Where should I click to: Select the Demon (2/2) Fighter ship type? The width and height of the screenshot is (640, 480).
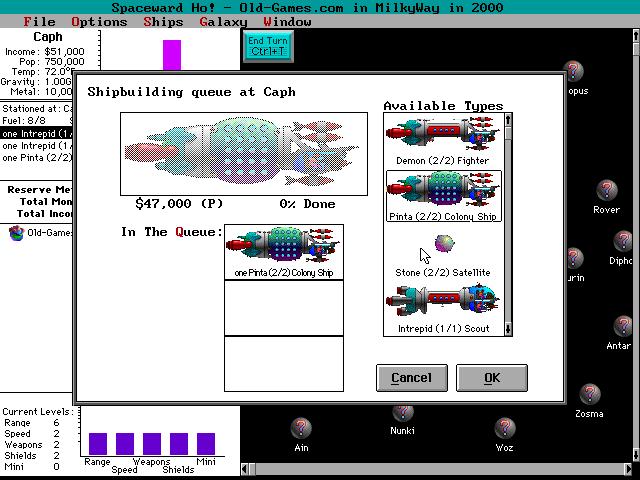(443, 140)
